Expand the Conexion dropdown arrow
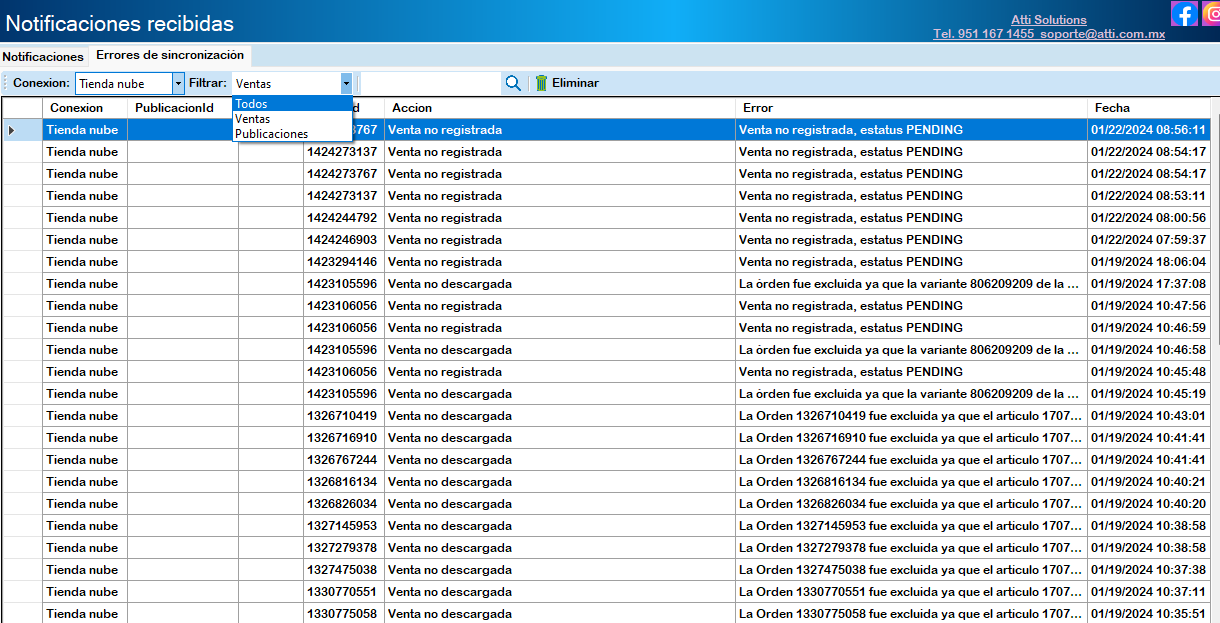 tap(179, 83)
